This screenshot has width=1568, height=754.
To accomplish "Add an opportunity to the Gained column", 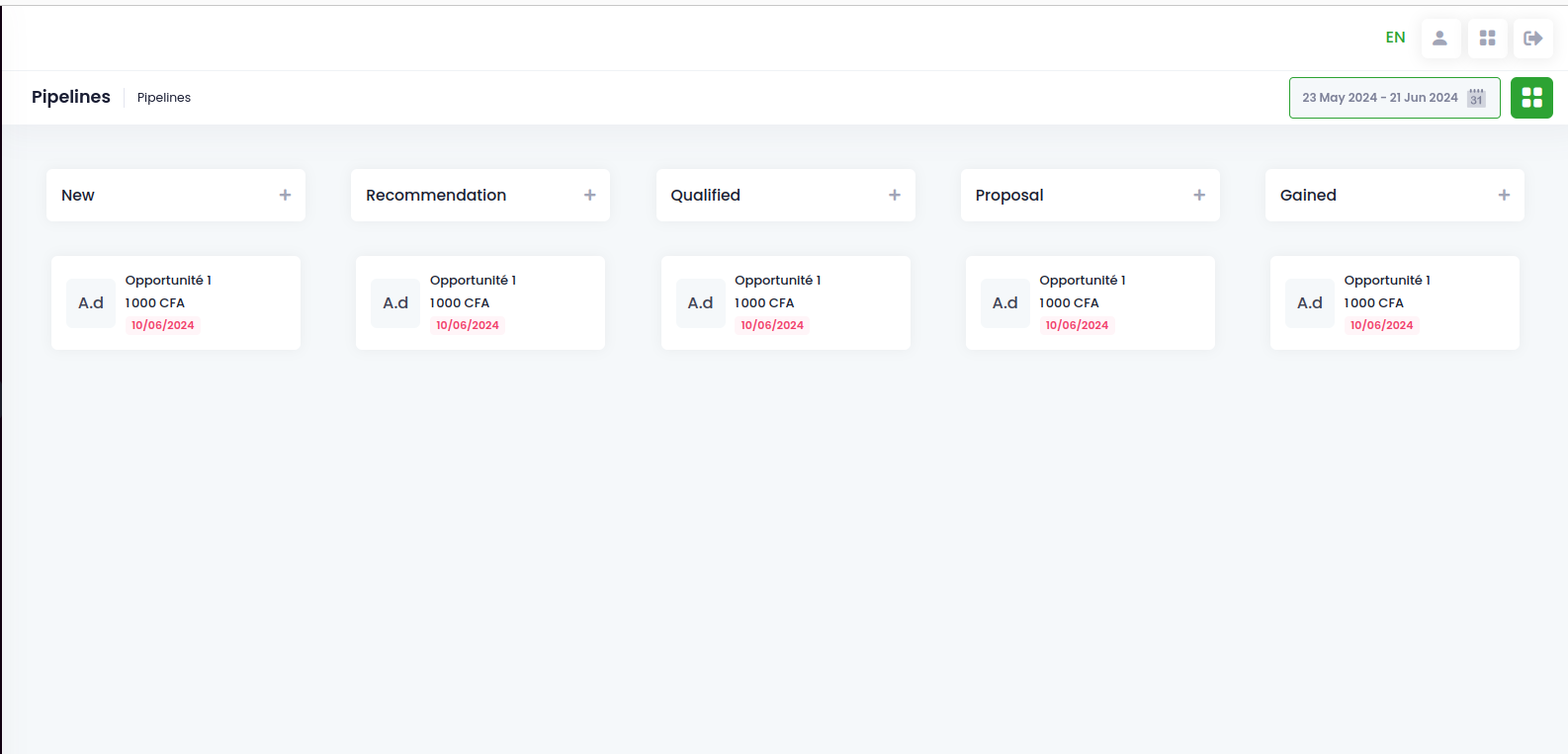I will click(x=1504, y=196).
